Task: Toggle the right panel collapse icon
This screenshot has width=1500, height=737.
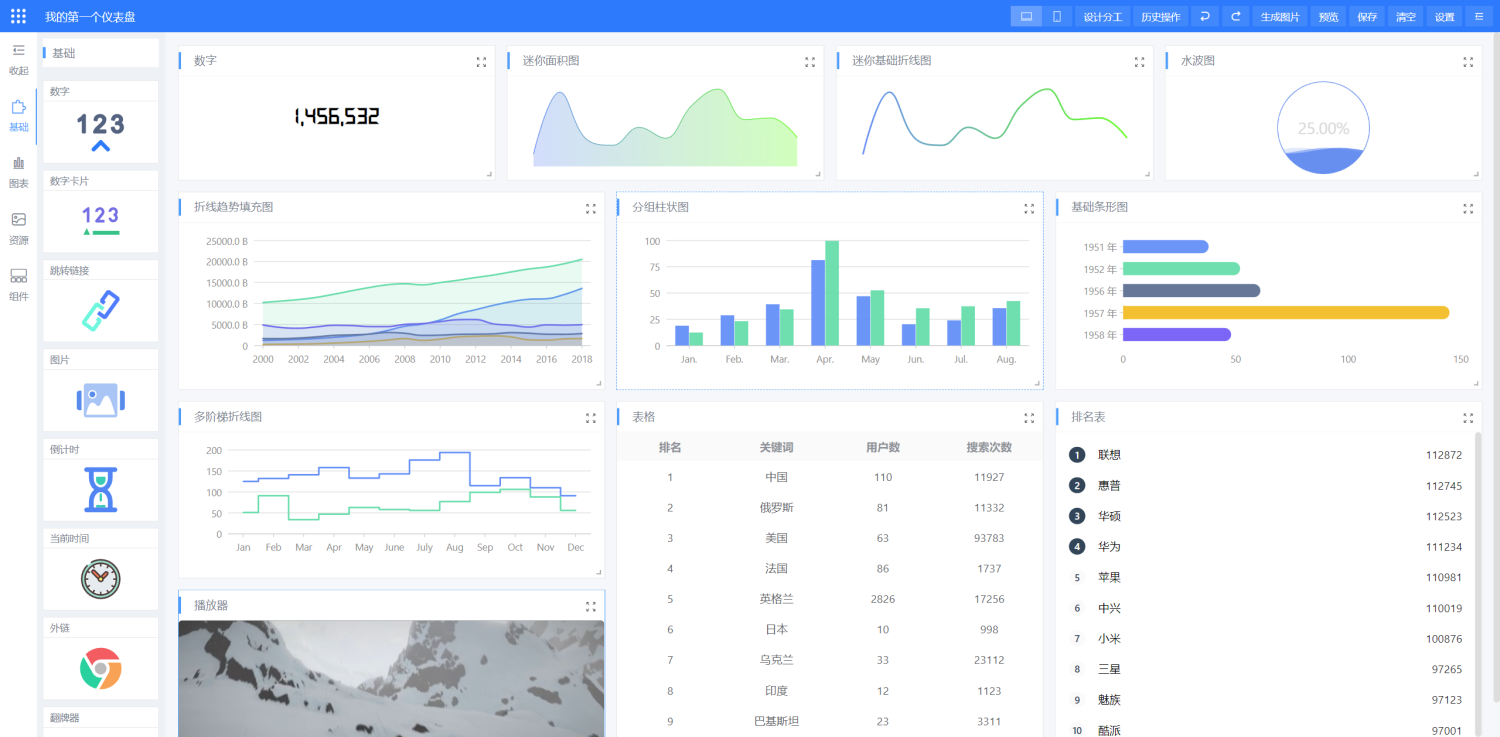Action: point(1478,16)
